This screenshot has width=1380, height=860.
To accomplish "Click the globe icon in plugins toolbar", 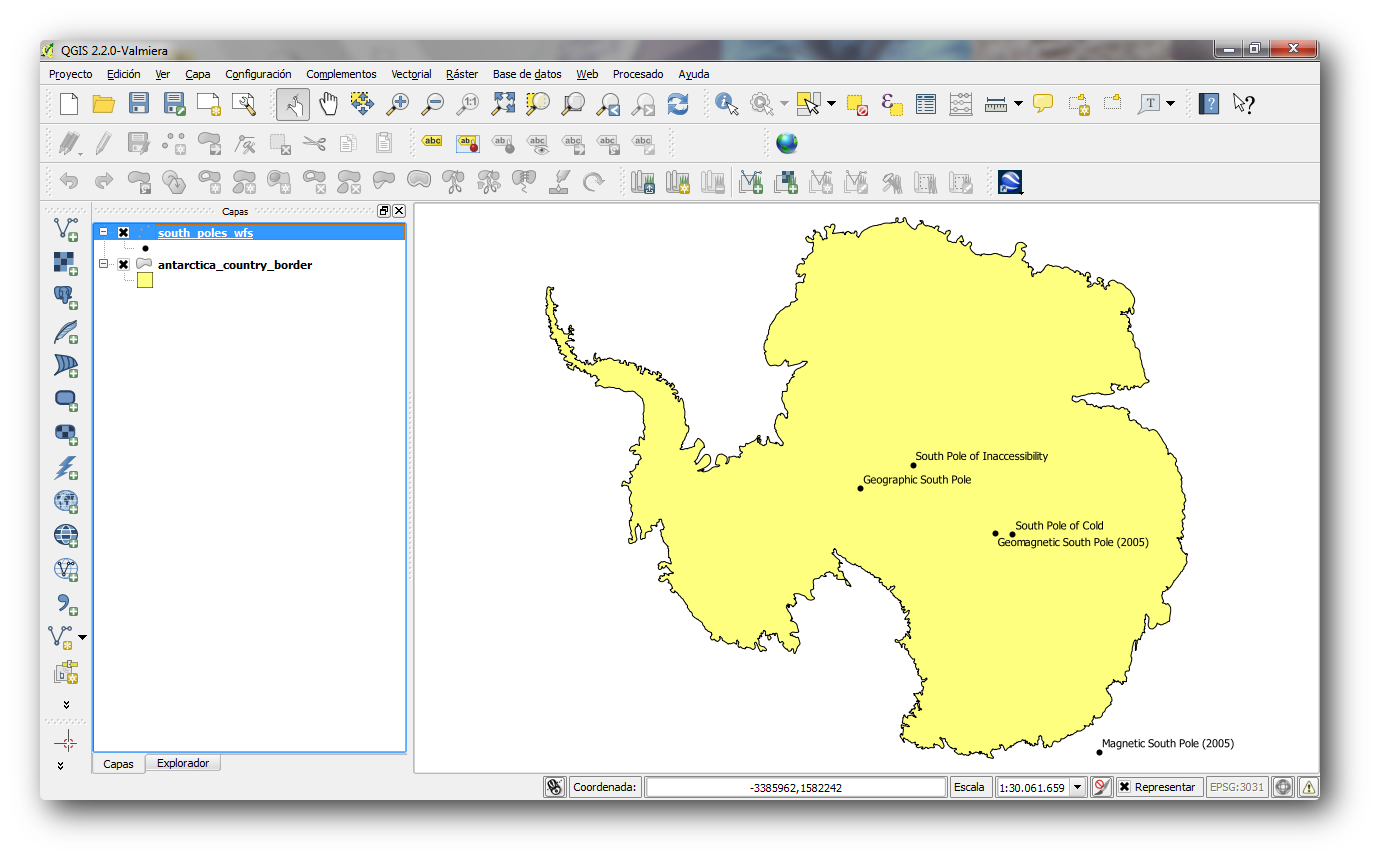I will 787,143.
